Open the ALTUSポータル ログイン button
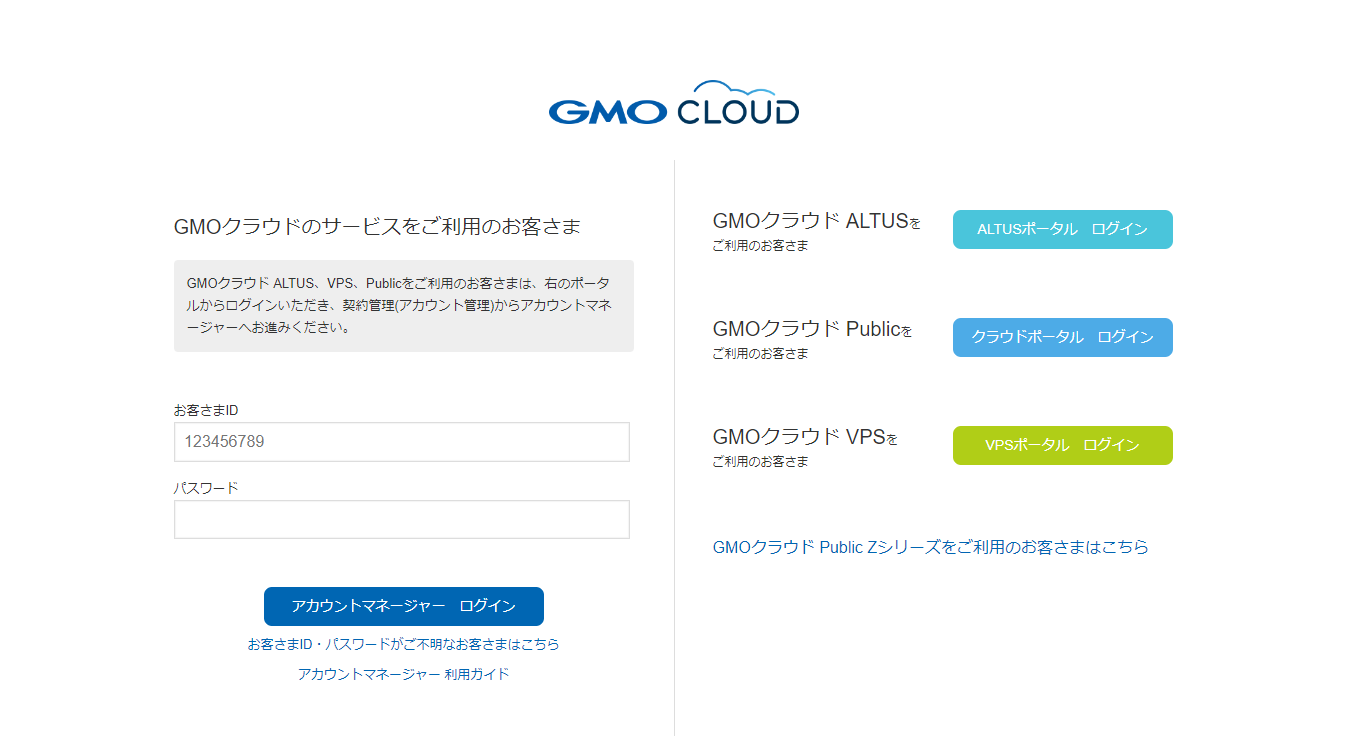The width and height of the screenshot is (1347, 755). coord(1062,229)
